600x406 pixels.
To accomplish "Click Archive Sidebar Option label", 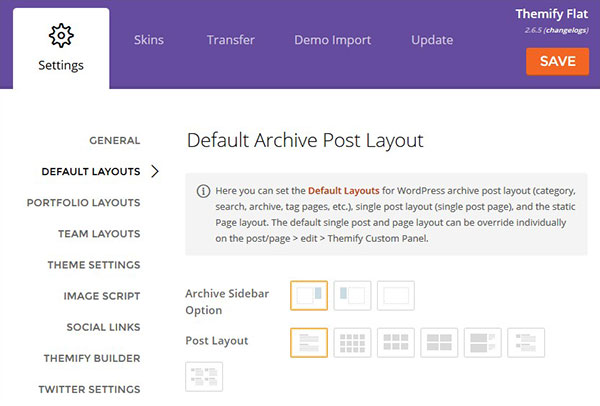I will click(x=227, y=302).
